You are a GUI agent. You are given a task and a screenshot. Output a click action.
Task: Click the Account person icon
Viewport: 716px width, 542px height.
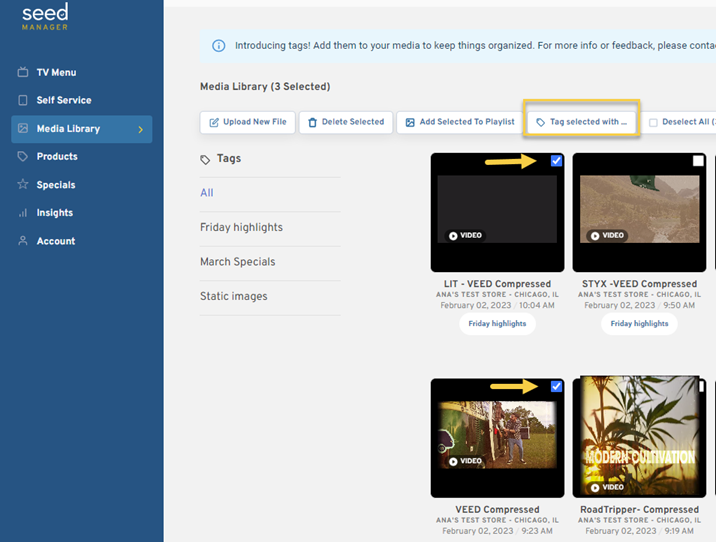click(23, 241)
